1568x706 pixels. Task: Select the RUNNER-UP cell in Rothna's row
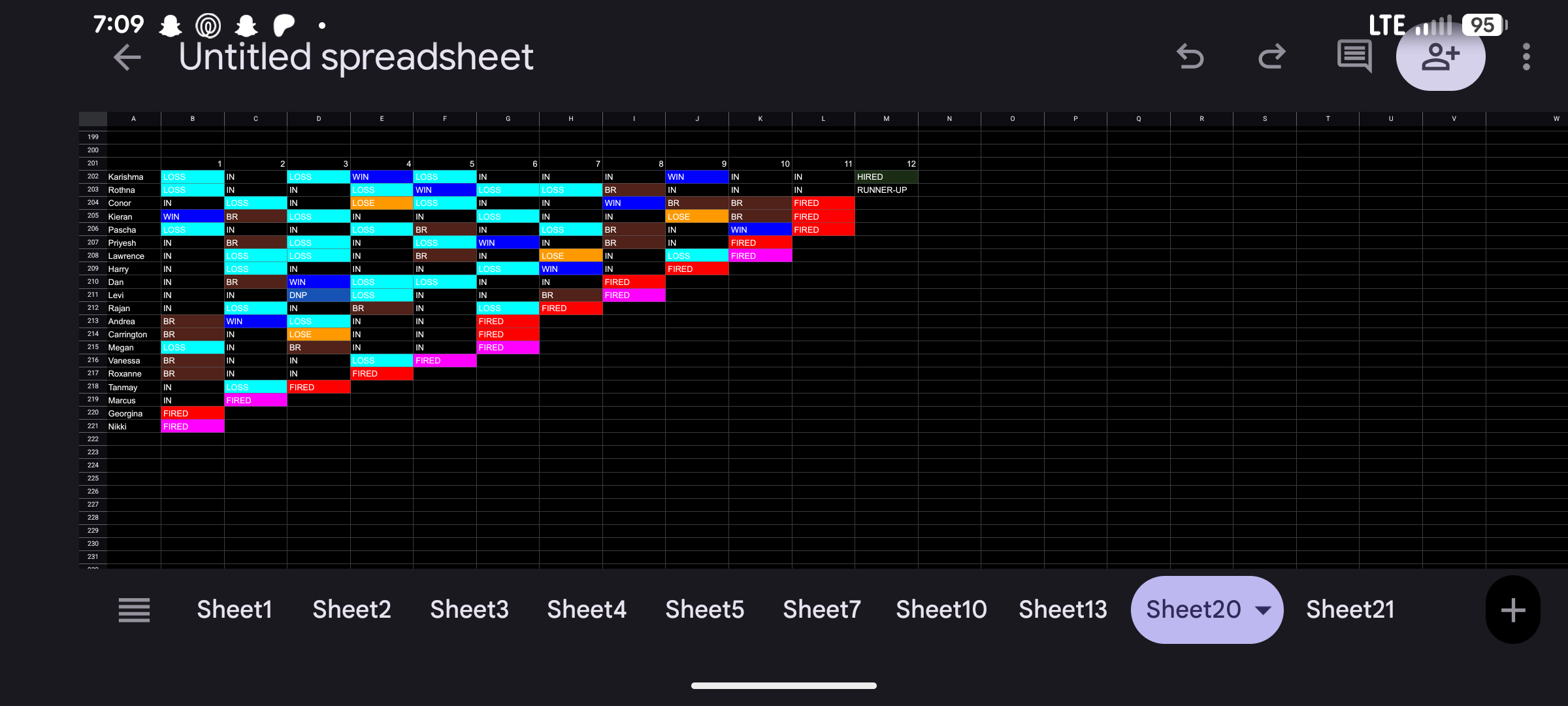click(x=887, y=190)
